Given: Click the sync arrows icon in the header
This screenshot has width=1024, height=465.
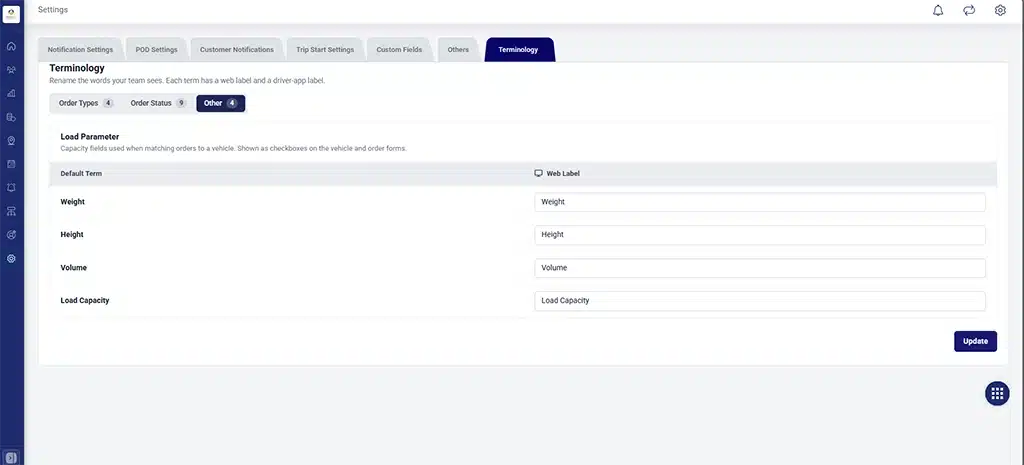Looking at the screenshot, I should tap(969, 10).
